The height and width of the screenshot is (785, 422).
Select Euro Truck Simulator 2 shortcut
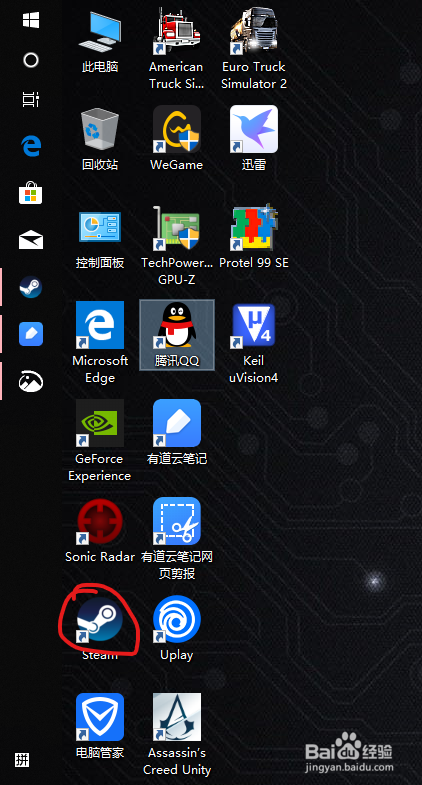coord(254,49)
